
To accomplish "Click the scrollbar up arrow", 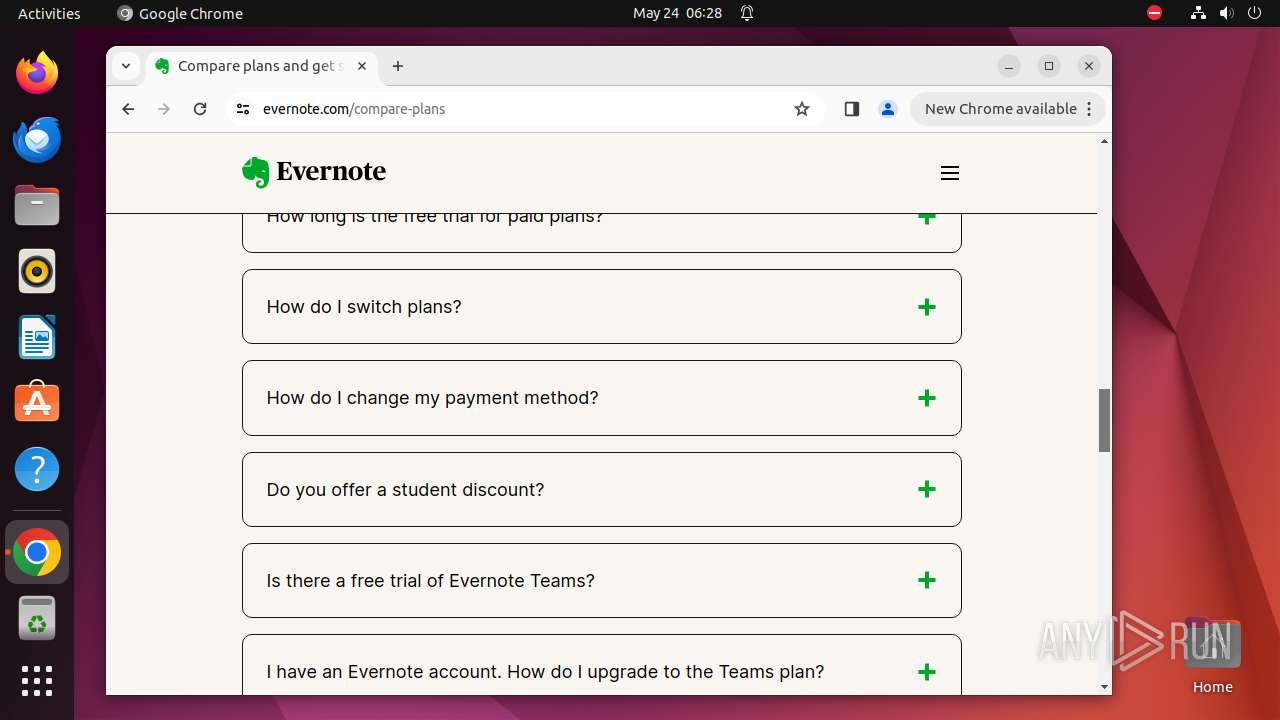I will point(1104,141).
